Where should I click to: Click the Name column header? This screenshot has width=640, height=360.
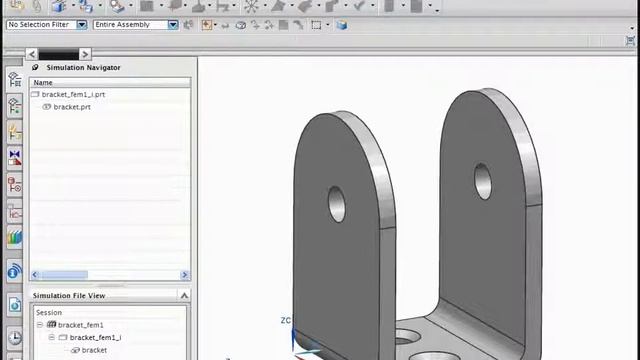[110, 82]
